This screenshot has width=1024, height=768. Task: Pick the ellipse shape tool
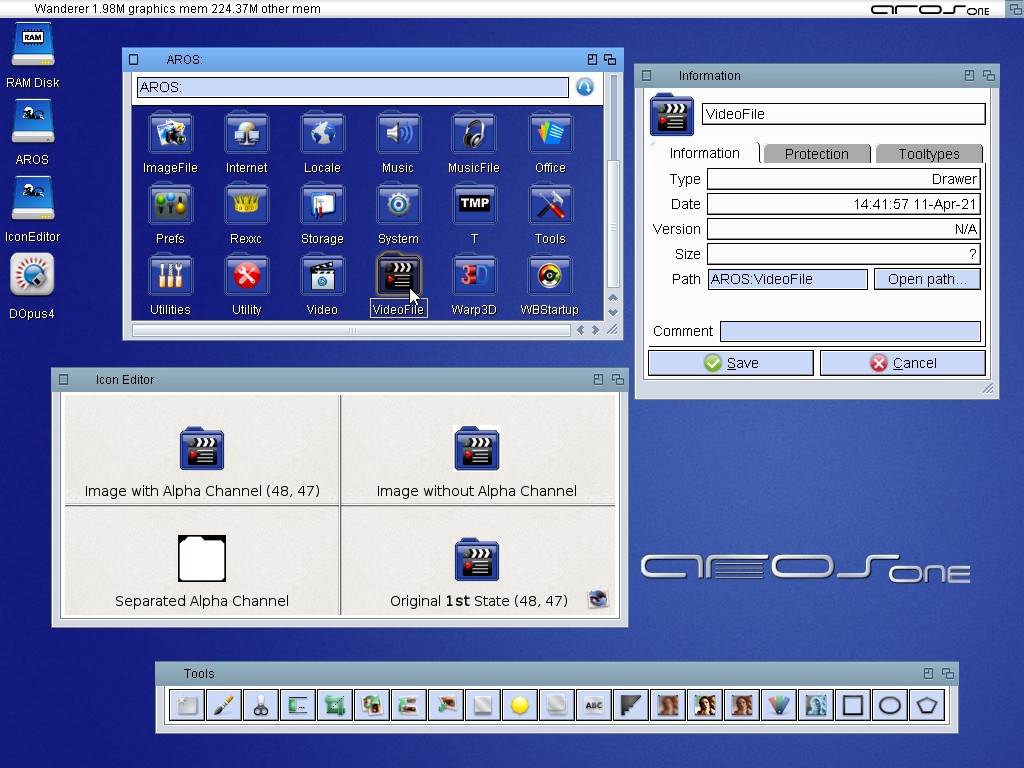point(889,706)
